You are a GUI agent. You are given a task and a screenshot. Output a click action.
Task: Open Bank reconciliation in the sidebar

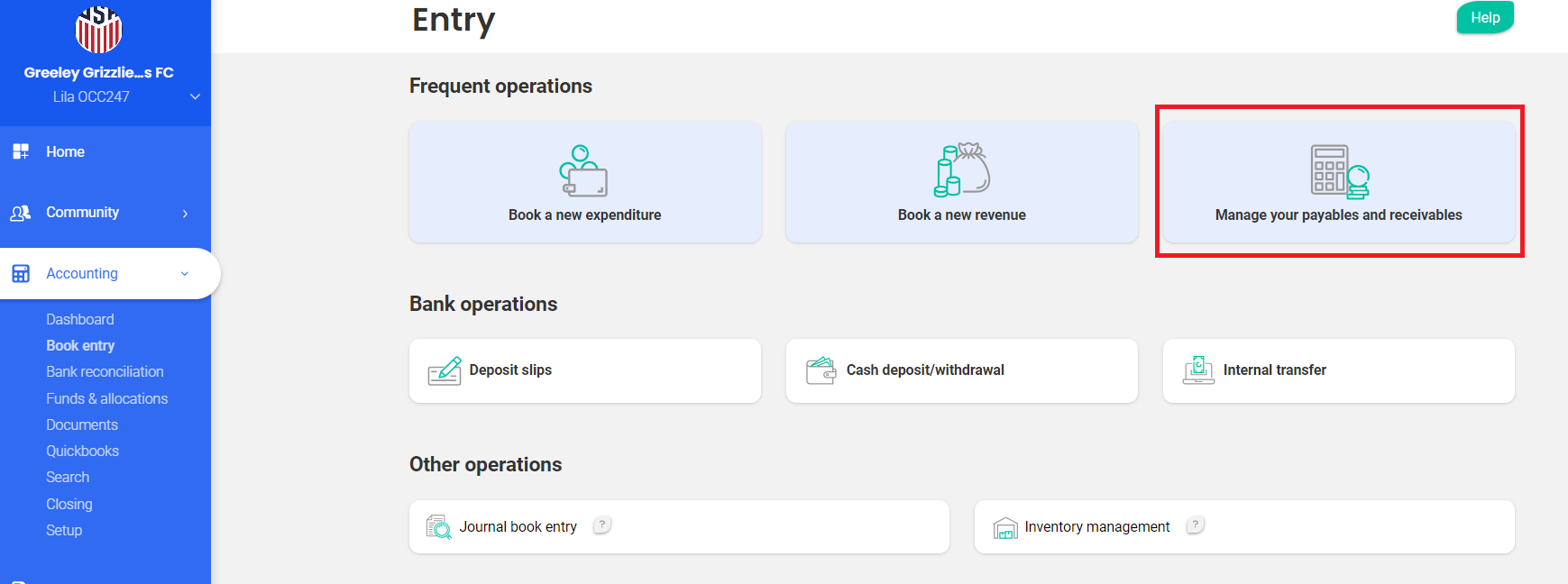coord(105,371)
